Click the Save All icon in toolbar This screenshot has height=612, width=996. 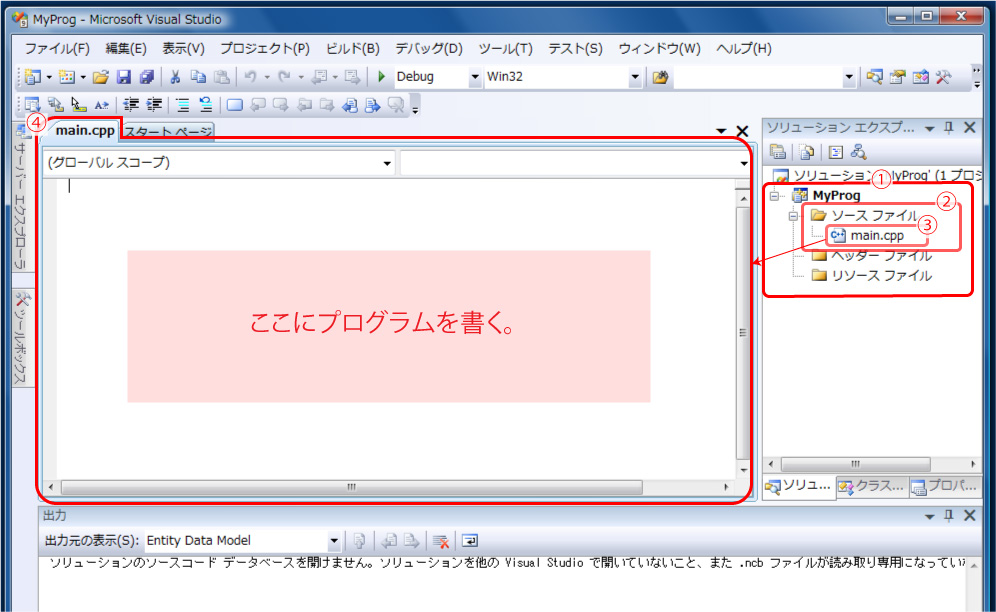(x=147, y=77)
